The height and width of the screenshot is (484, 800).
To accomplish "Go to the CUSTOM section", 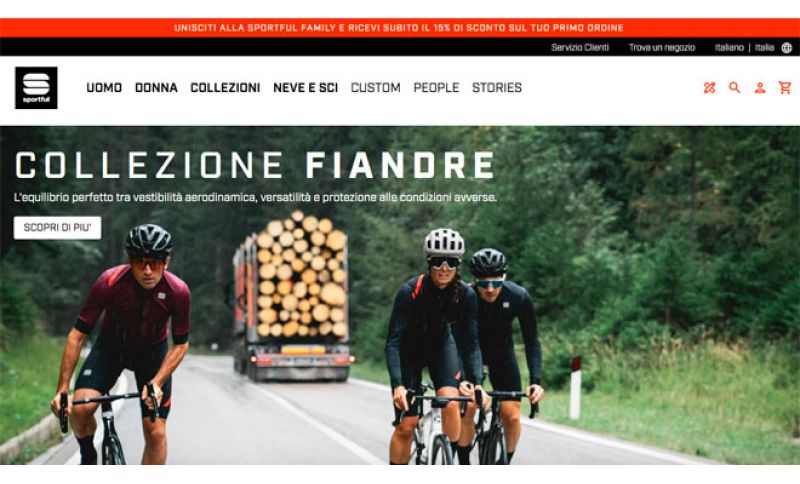I will (x=376, y=88).
